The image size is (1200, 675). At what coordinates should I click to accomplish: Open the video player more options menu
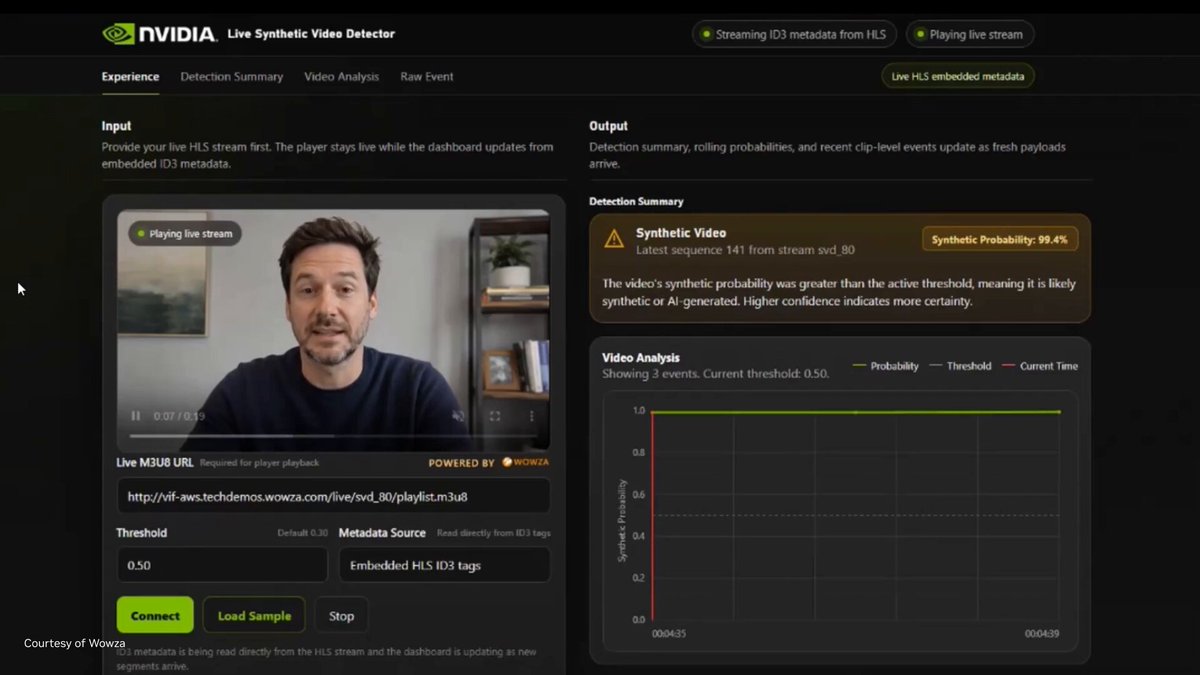(x=531, y=416)
